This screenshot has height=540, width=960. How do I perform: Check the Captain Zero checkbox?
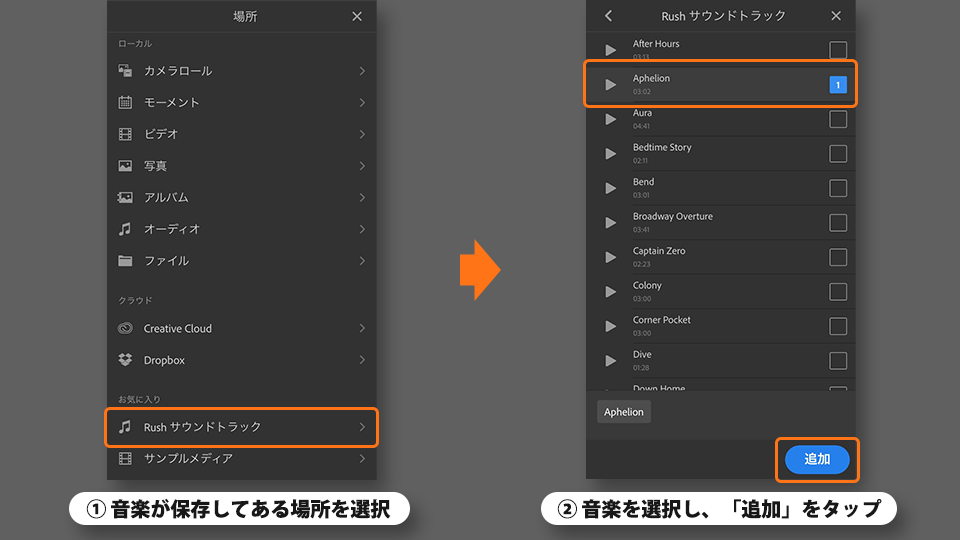[838, 257]
